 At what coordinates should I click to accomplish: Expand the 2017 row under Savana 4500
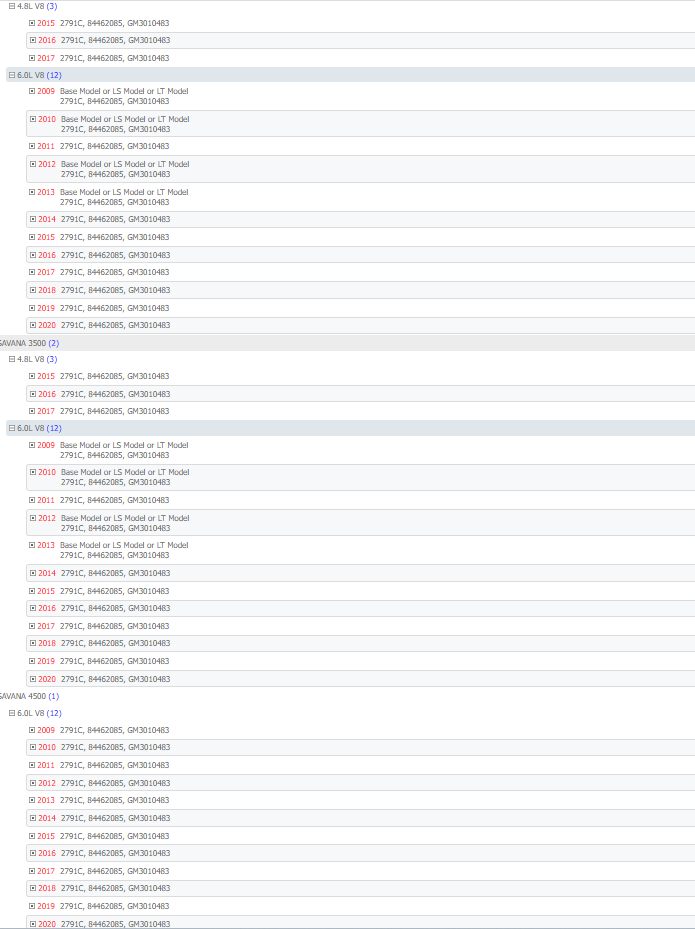pyautogui.click(x=32, y=871)
